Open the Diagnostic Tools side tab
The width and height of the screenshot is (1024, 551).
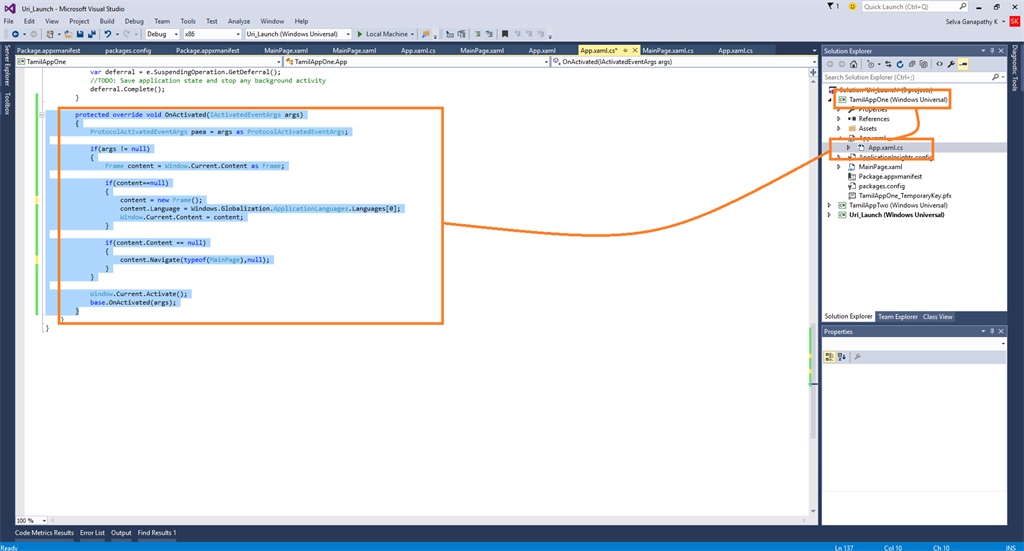coord(1015,68)
